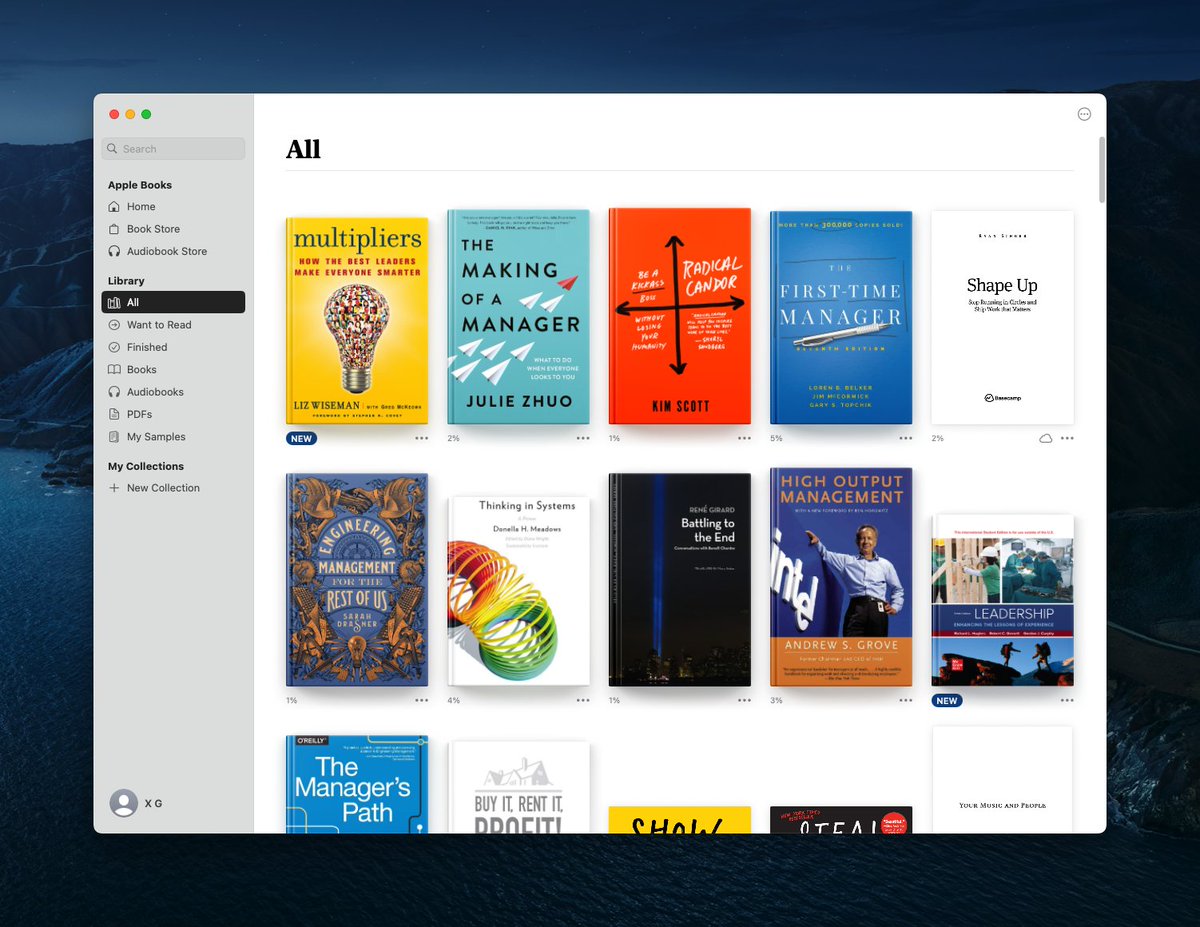Click the PDFs document icon
This screenshot has width=1200, height=927.
[114, 414]
